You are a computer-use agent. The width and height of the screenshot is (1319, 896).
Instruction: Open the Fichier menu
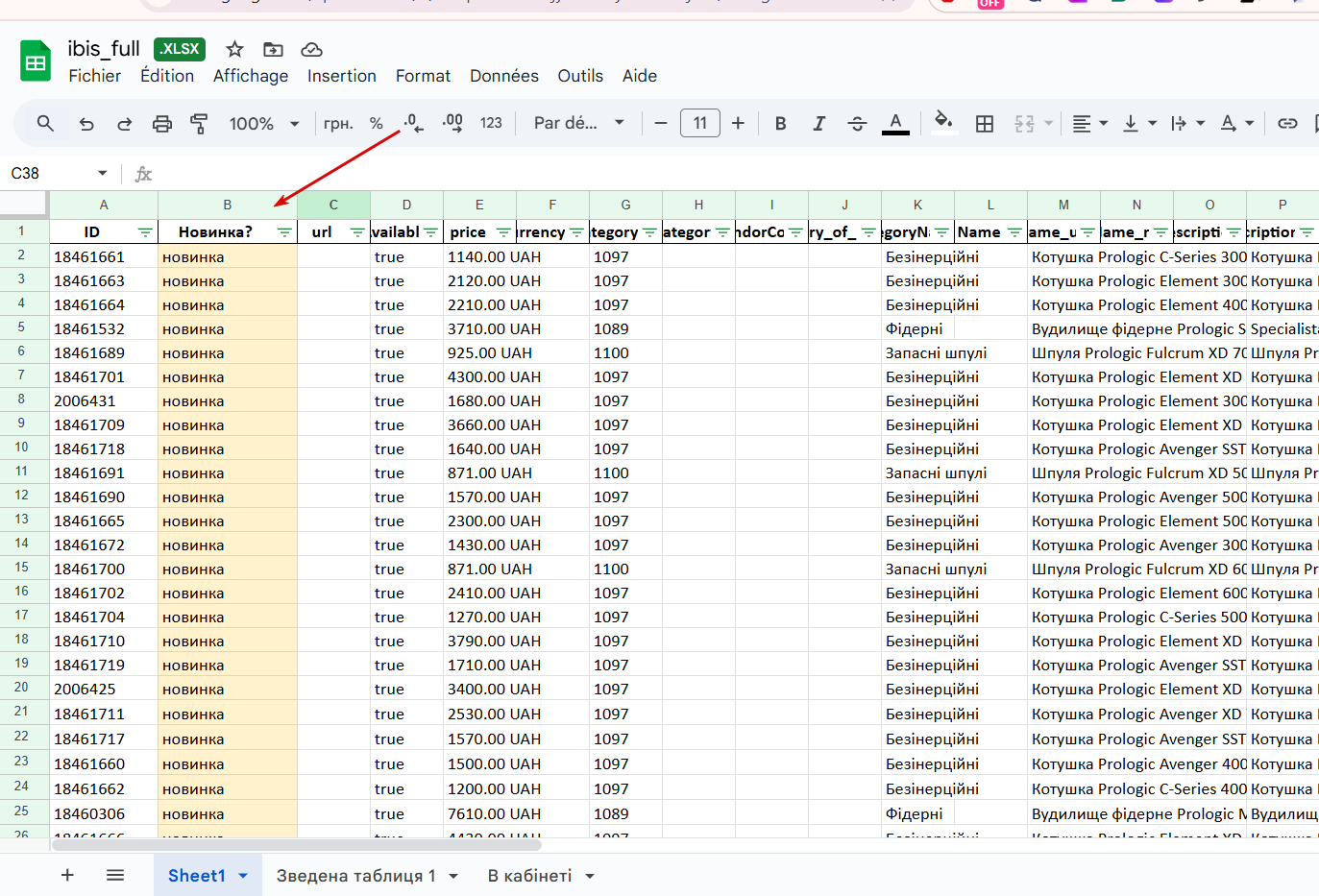[94, 76]
